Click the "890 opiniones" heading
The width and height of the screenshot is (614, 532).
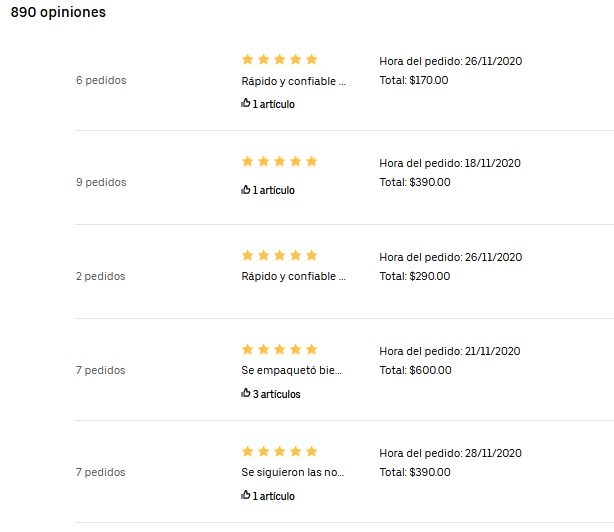[x=58, y=14]
